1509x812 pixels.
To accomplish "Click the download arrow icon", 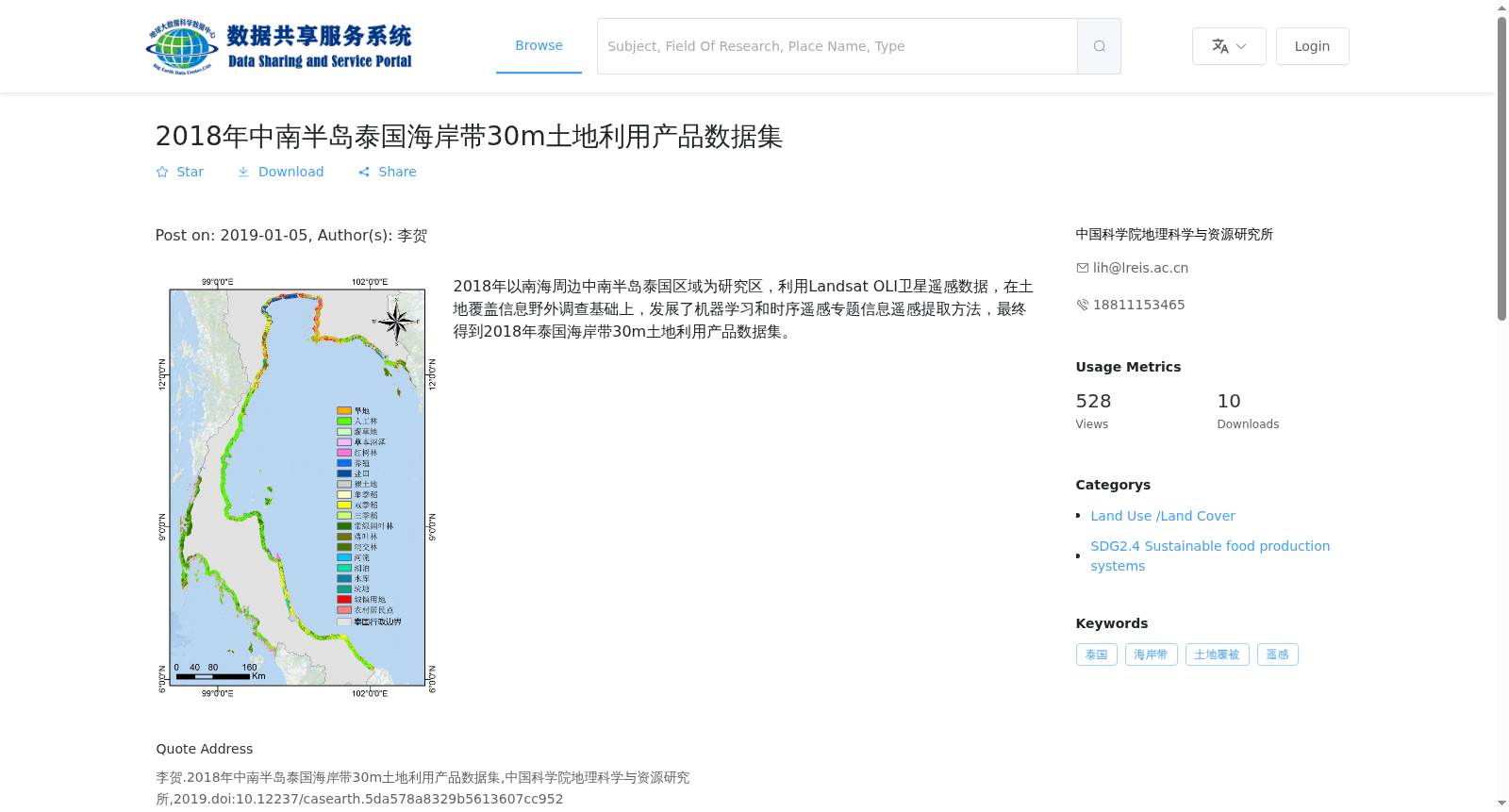I will pyautogui.click(x=243, y=172).
